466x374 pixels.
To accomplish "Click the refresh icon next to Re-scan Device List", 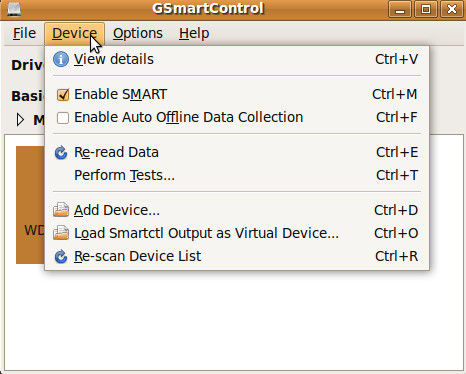I will coord(61,256).
